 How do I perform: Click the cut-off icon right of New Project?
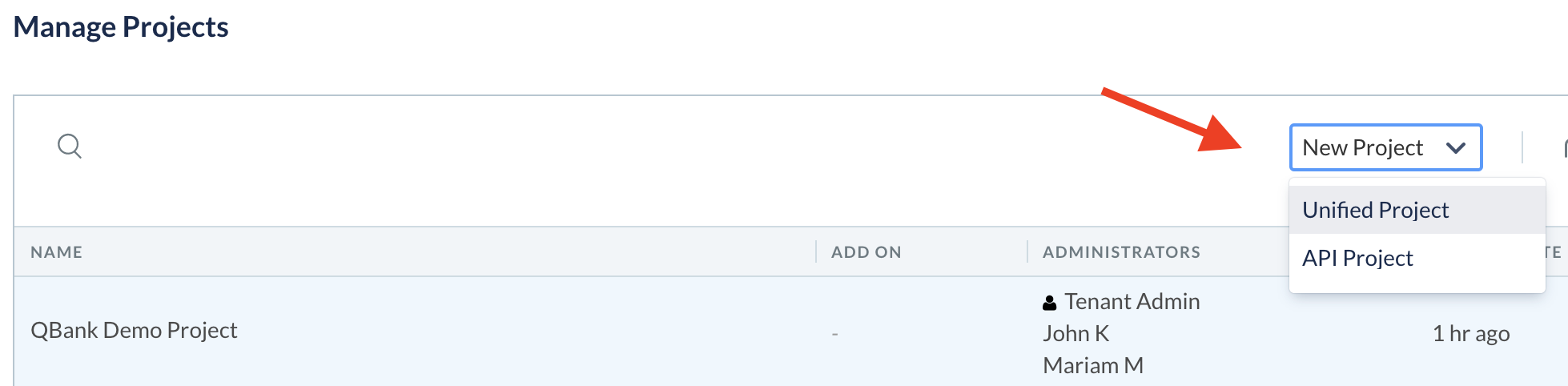pyautogui.click(x=1565, y=147)
